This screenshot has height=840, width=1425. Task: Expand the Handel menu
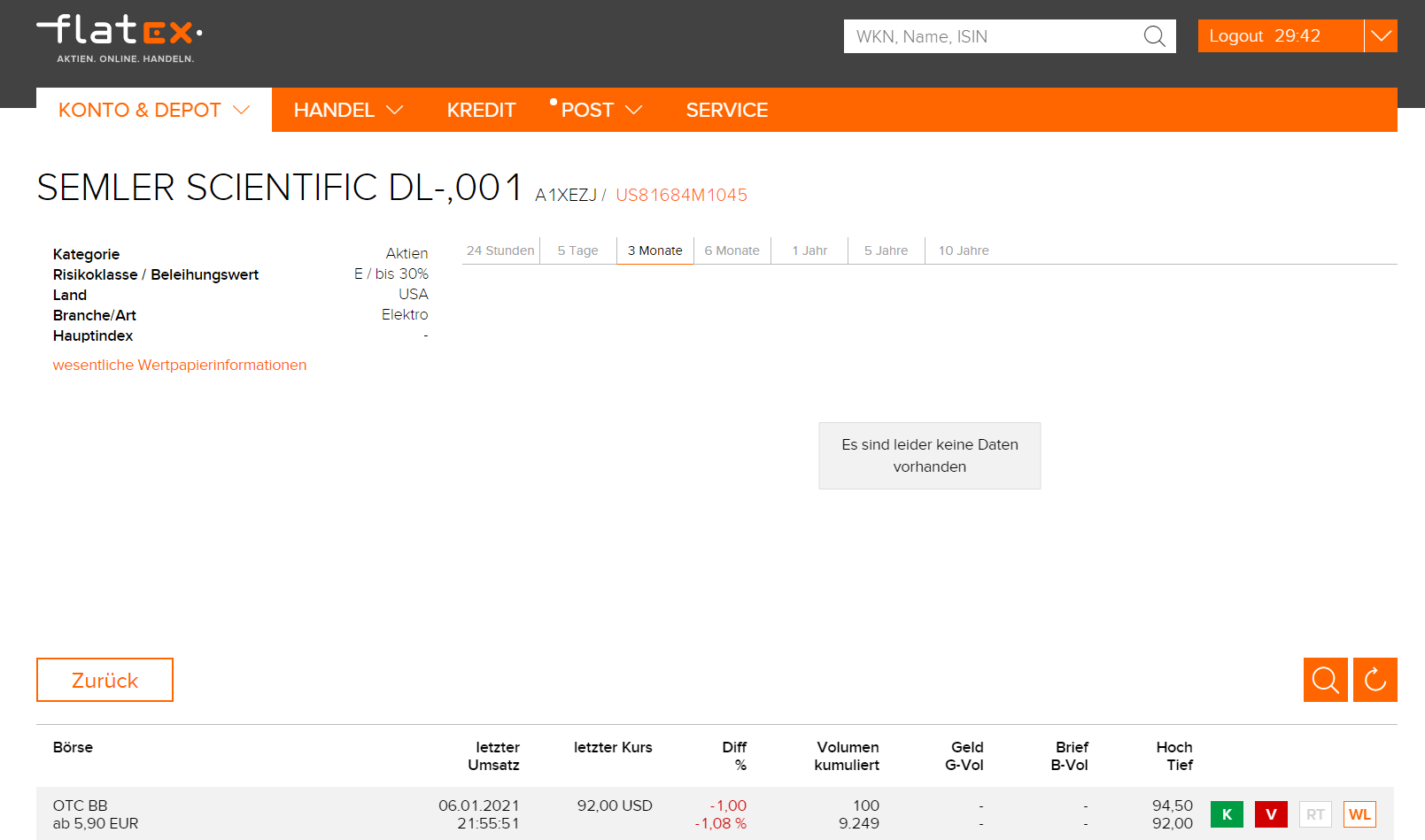(348, 110)
